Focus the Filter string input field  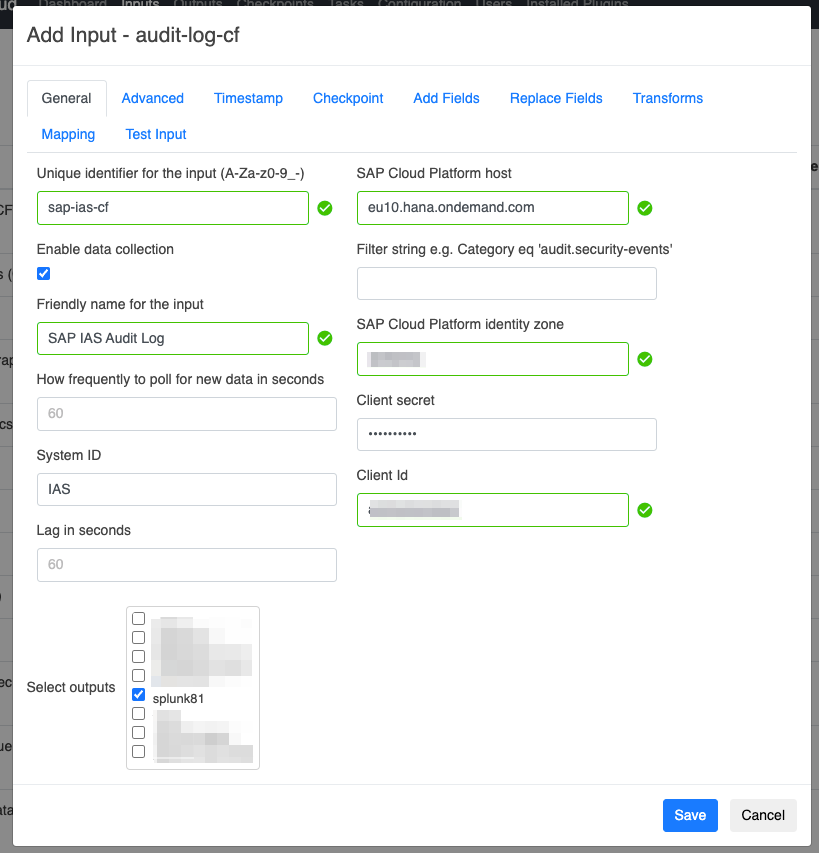(x=506, y=284)
